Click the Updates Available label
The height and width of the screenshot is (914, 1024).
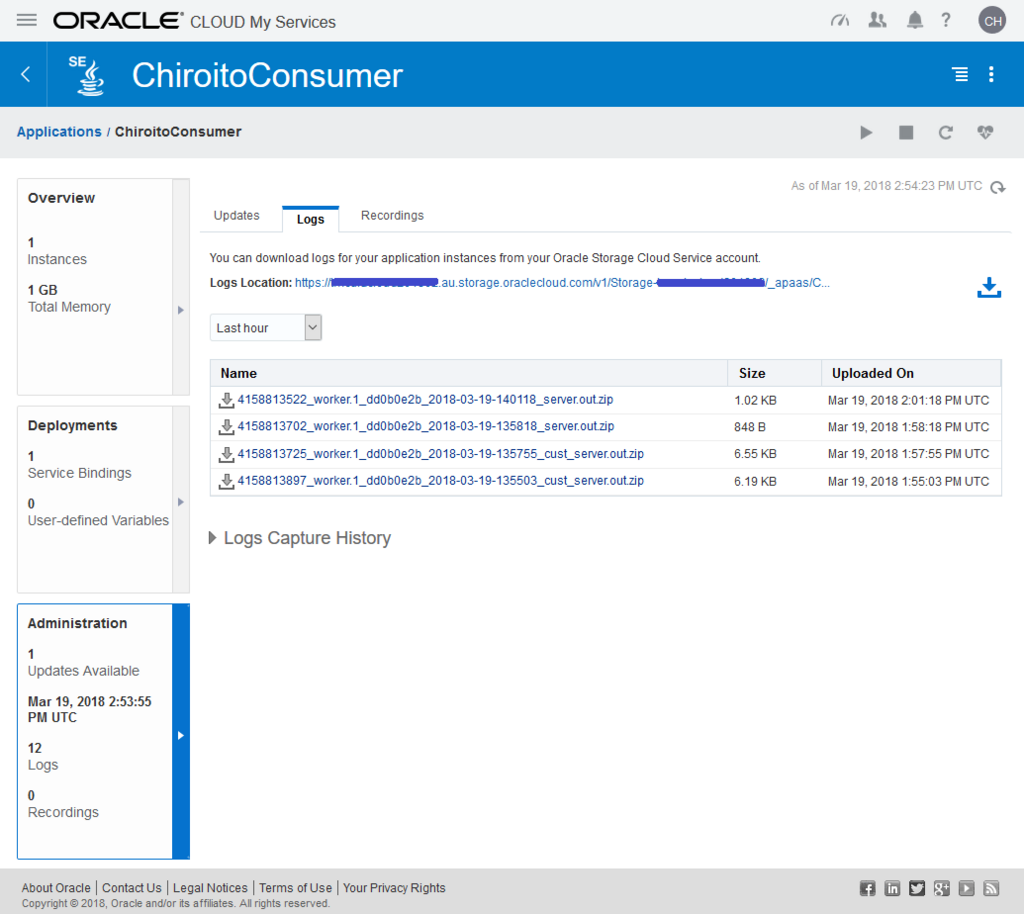(x=83, y=671)
